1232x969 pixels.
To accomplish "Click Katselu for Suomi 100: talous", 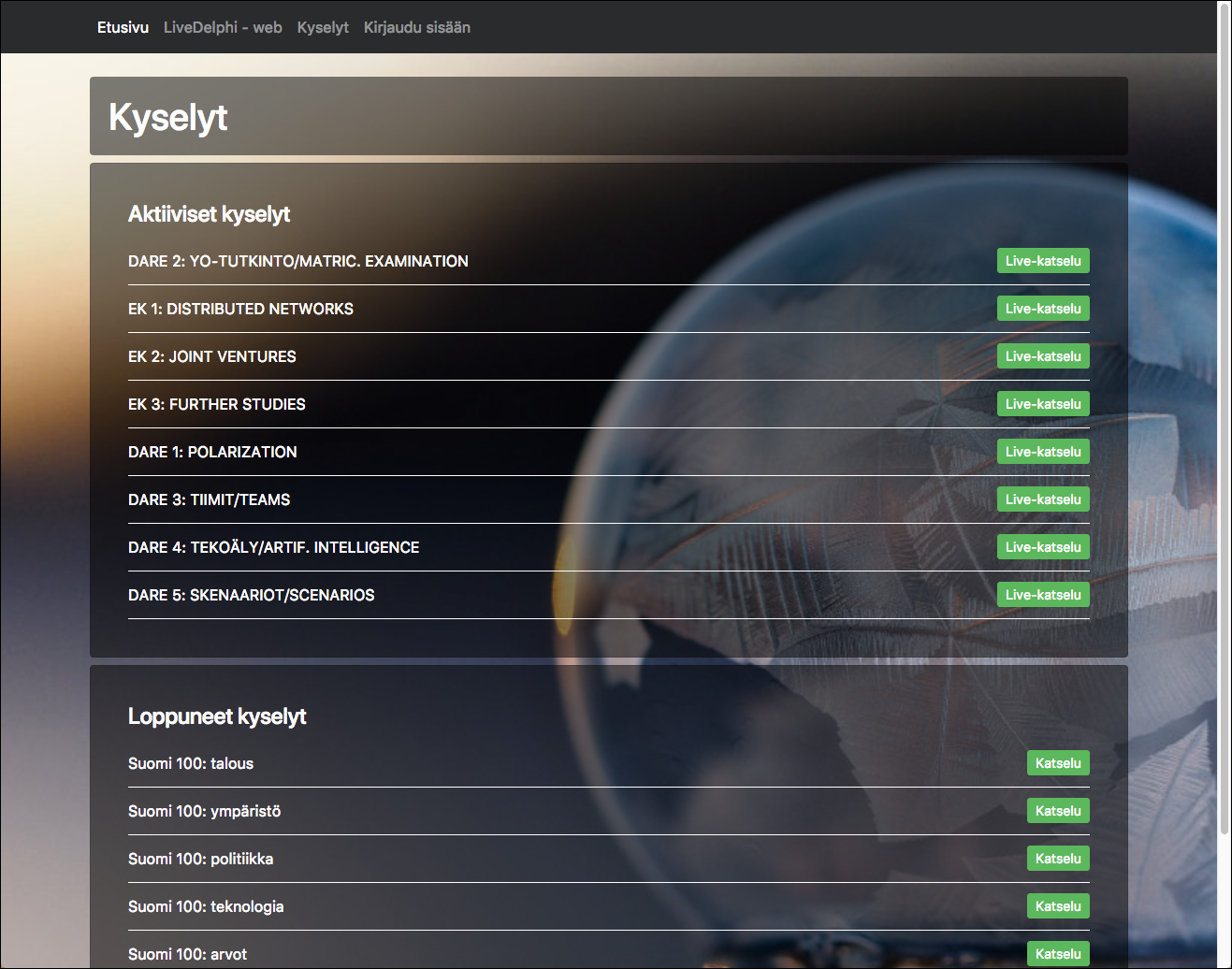I will [x=1058, y=763].
